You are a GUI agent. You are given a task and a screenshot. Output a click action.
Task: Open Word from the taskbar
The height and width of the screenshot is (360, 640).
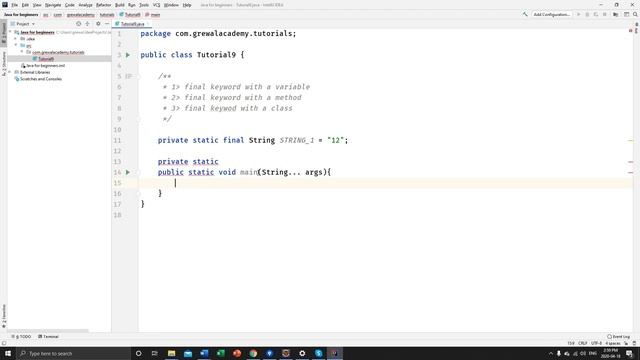click(x=204, y=353)
